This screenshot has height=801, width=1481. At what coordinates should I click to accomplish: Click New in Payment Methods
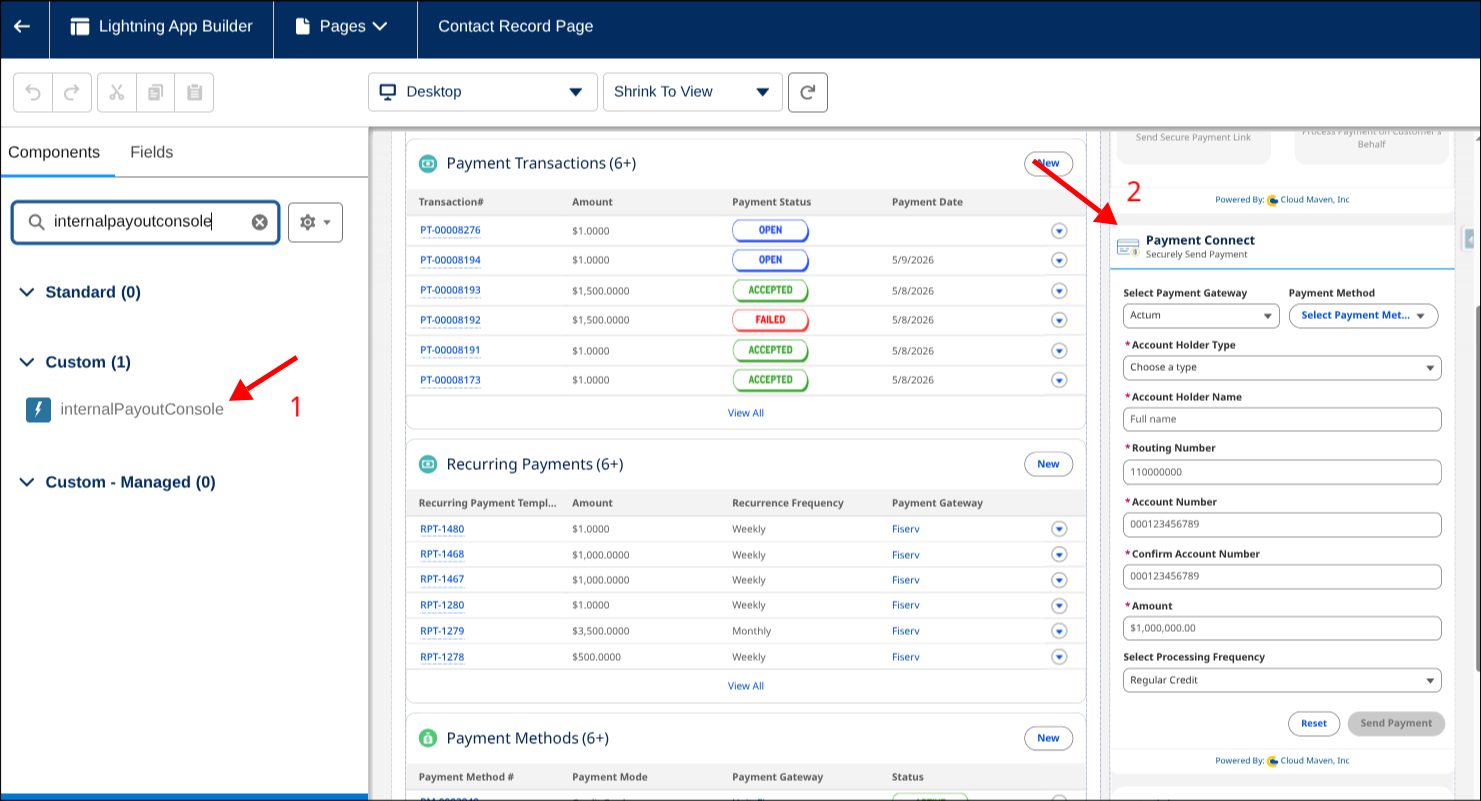1048,738
